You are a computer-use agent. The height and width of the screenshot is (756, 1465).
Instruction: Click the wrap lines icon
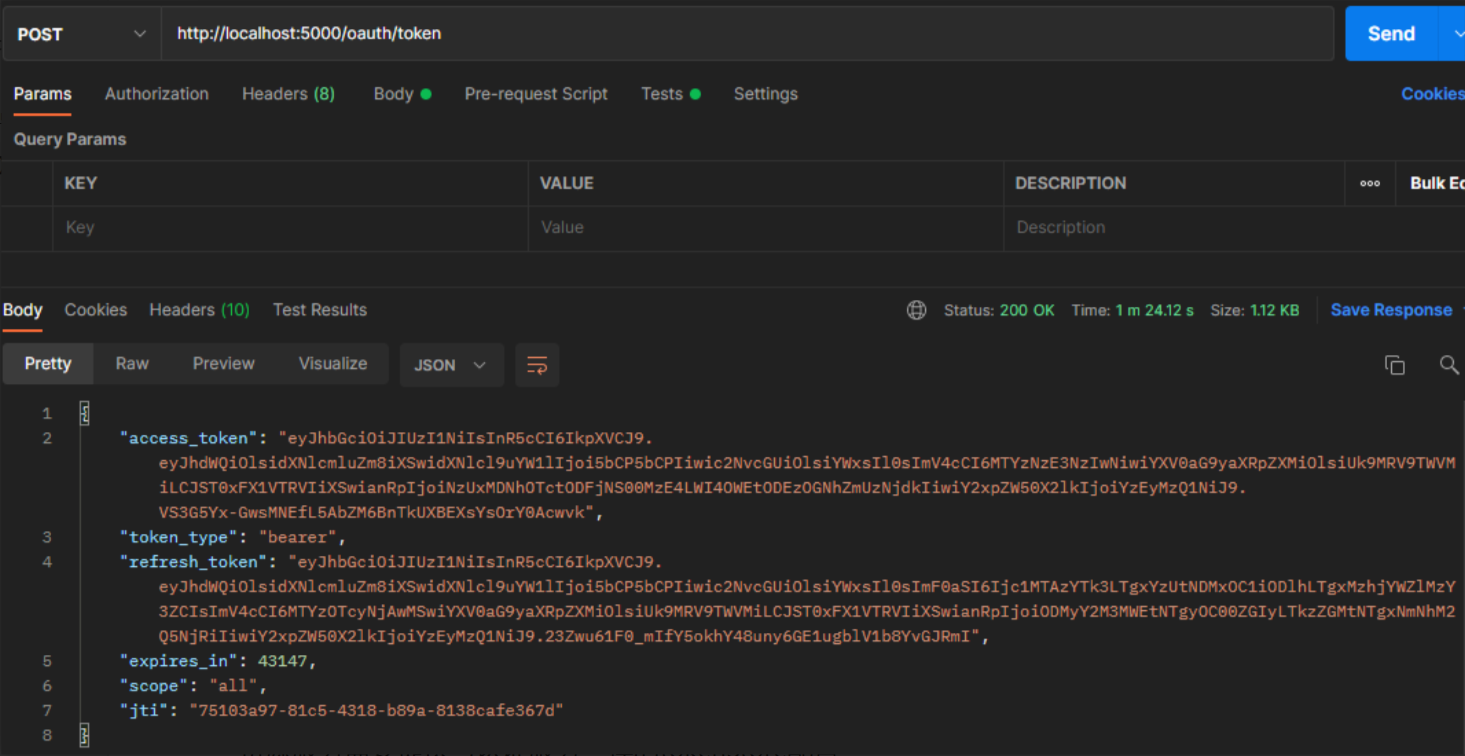click(x=537, y=365)
